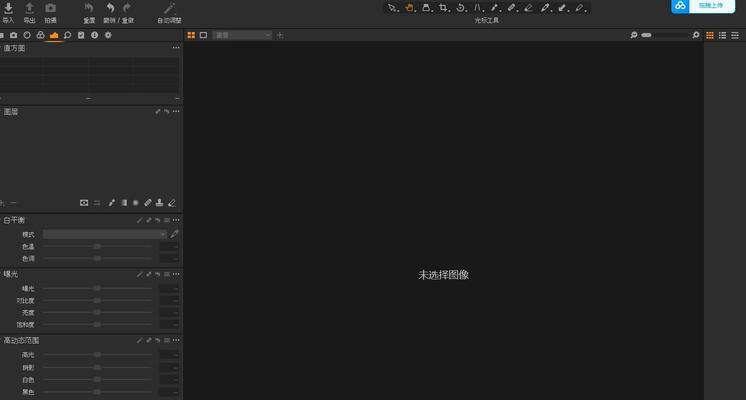Screen dimensions: 746x400
Task: Click the color temperature (色温) slider
Action: 98,246
